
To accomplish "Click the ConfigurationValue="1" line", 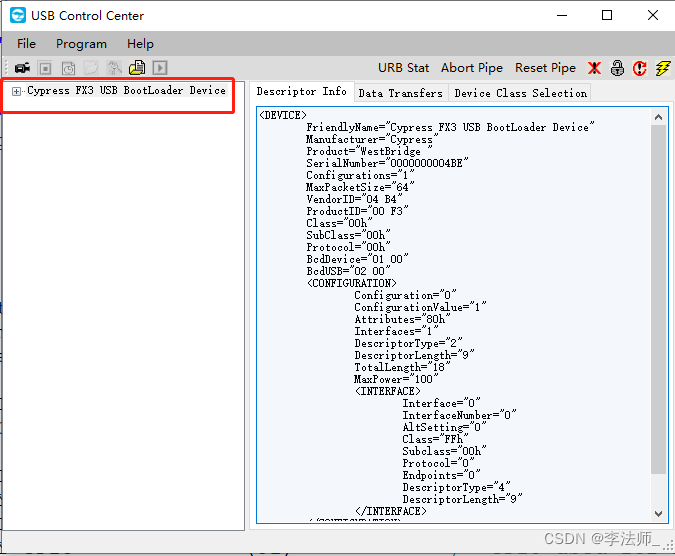I will pyautogui.click(x=420, y=307).
